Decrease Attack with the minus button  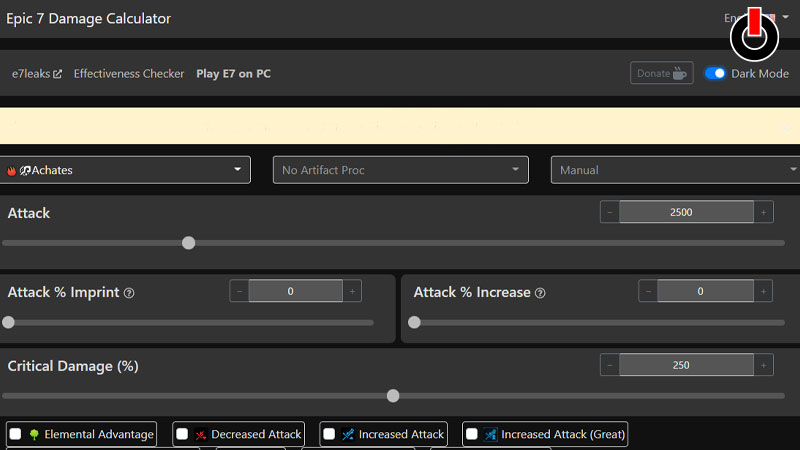[x=610, y=212]
